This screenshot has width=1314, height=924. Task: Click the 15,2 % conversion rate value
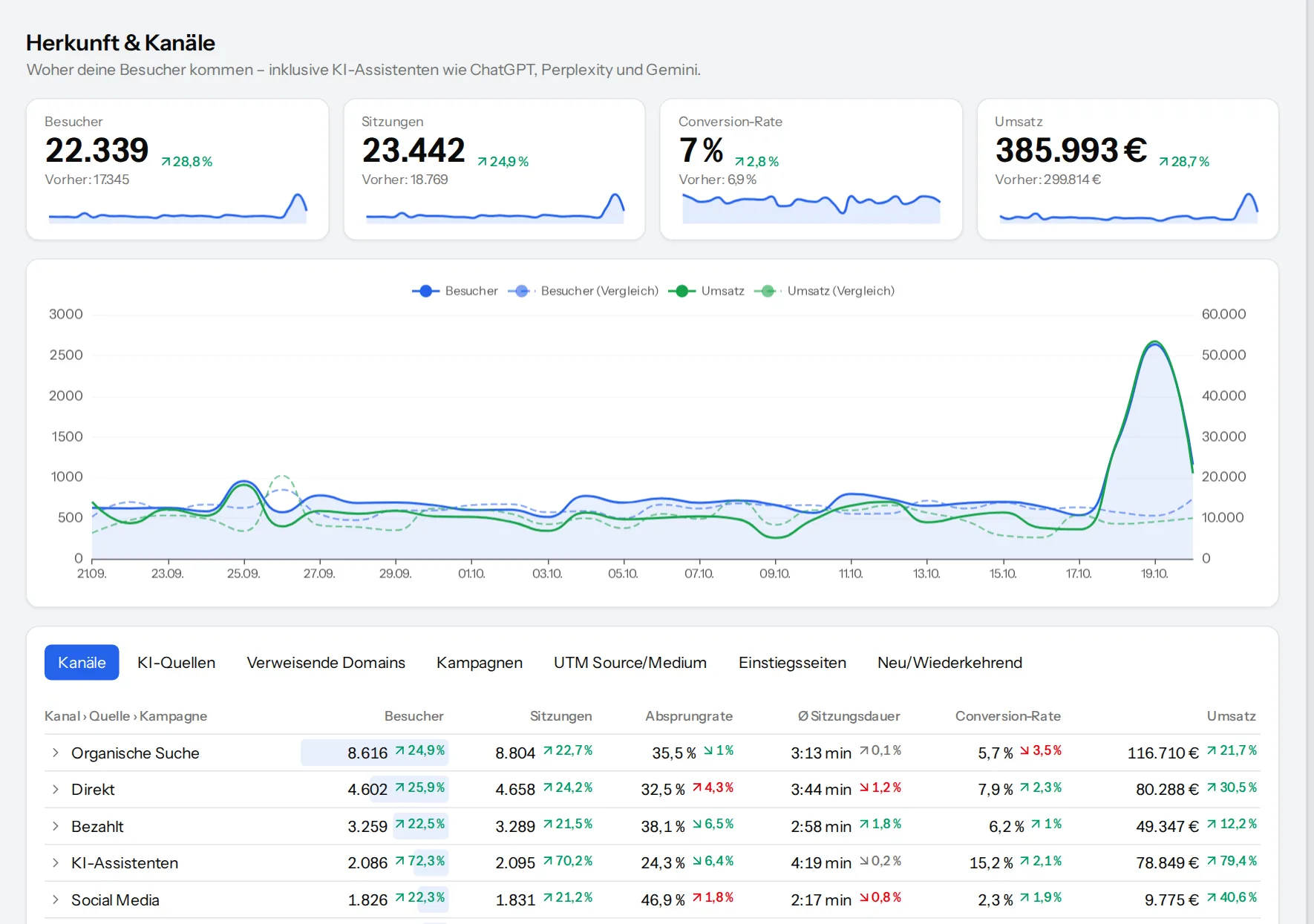click(991, 862)
